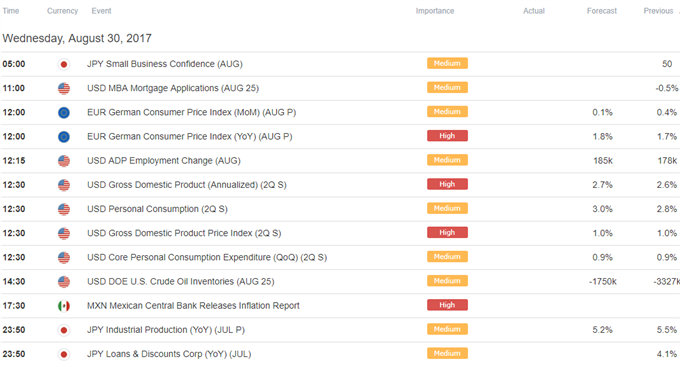Open USD DOE U.S. Crude Oil Inventories event
680x367 pixels.
[181, 282]
